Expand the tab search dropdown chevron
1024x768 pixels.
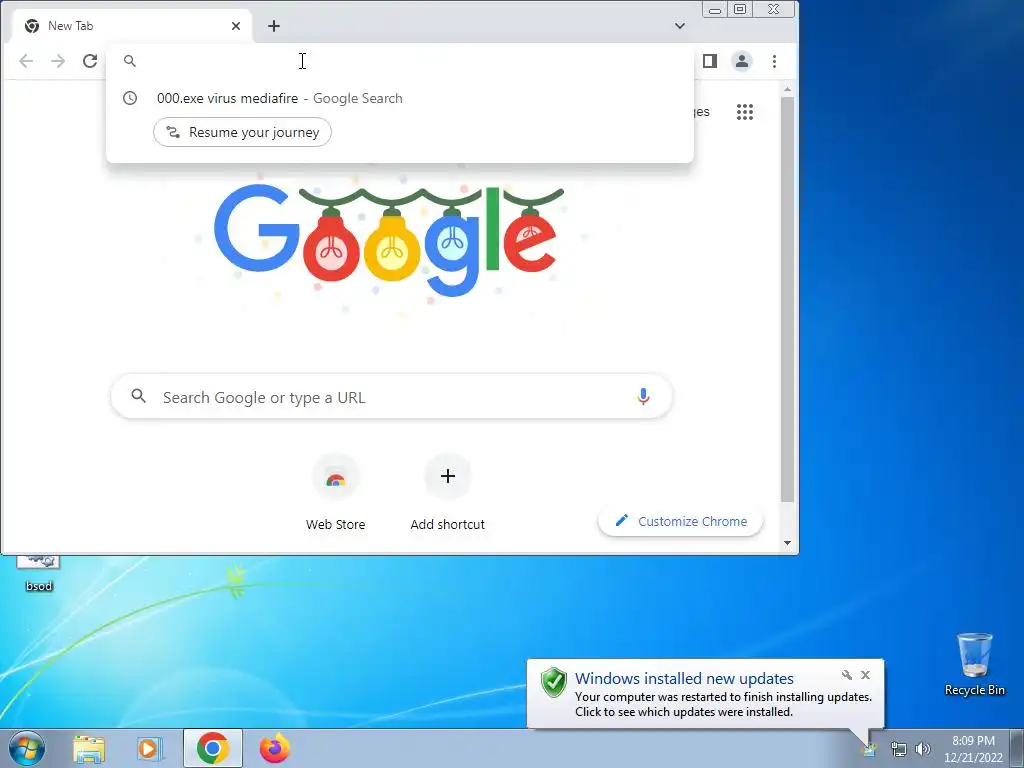coord(680,26)
